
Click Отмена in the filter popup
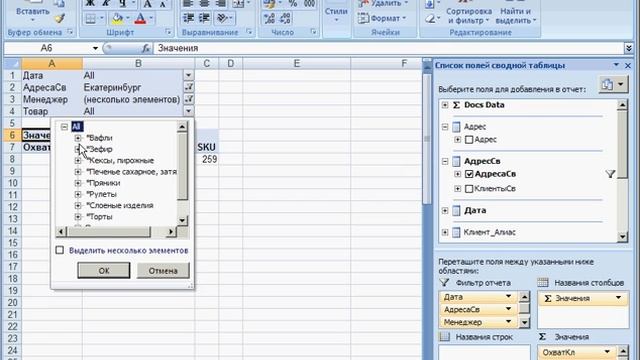click(163, 270)
